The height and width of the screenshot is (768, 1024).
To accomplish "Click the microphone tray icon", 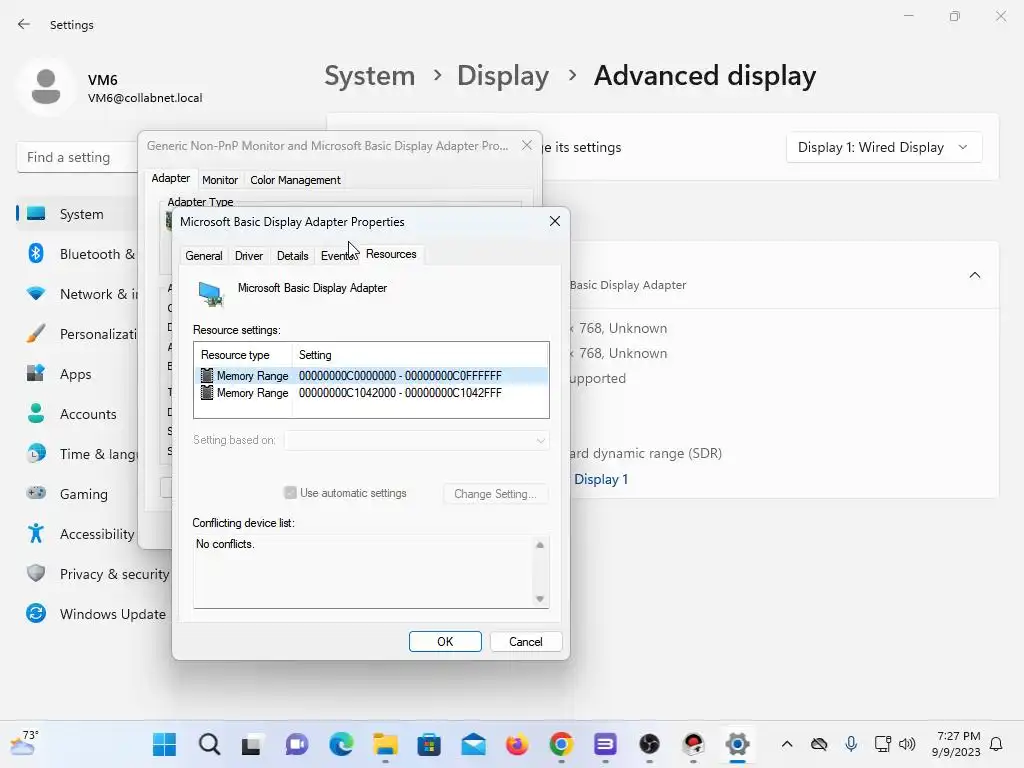I will pos(851,744).
